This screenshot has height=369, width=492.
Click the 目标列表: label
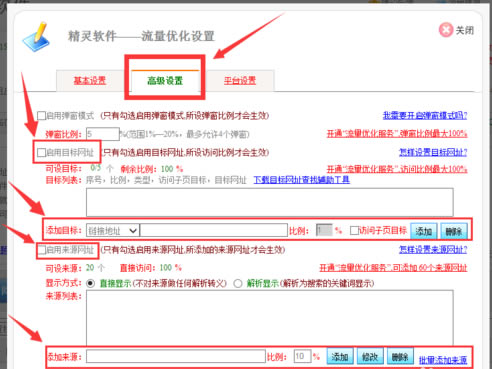point(64,180)
